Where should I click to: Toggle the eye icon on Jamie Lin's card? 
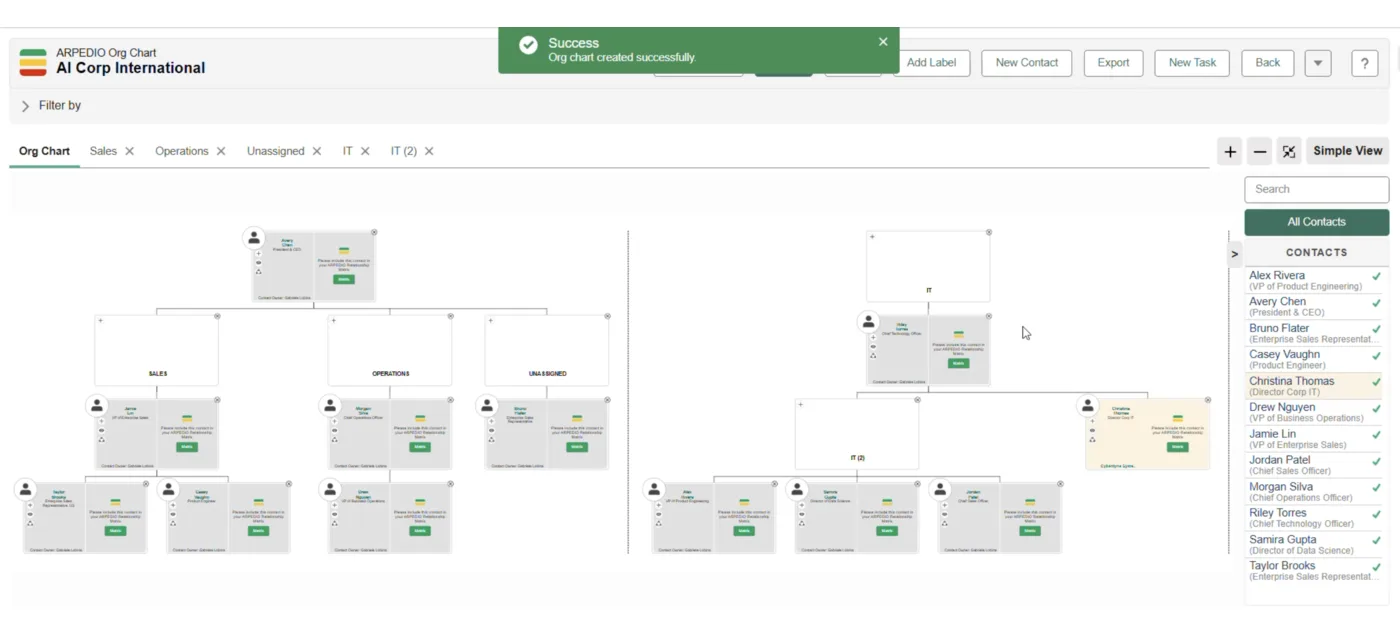[101, 430]
